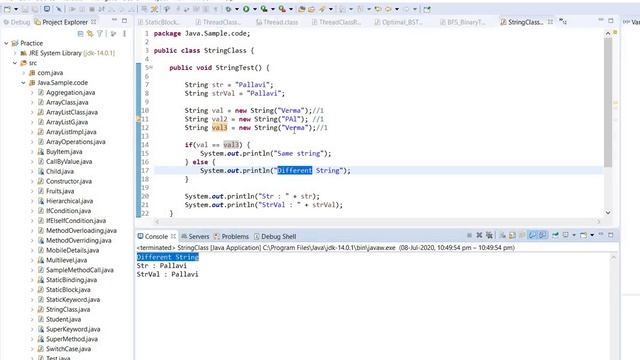Click Remove Launch console icon
This screenshot has height=360, width=640.
tap(479, 235)
